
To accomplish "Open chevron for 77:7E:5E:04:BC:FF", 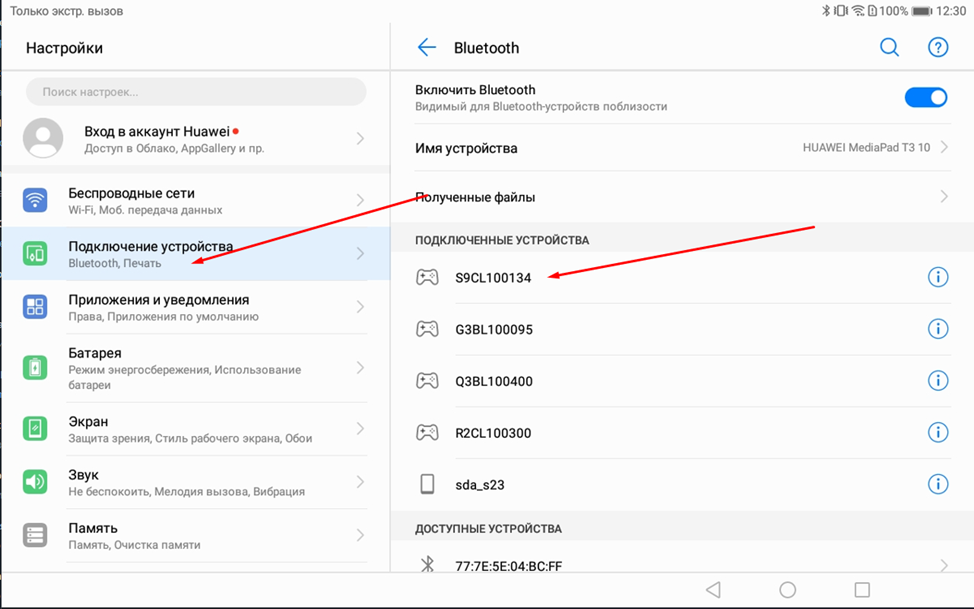I will 944,566.
